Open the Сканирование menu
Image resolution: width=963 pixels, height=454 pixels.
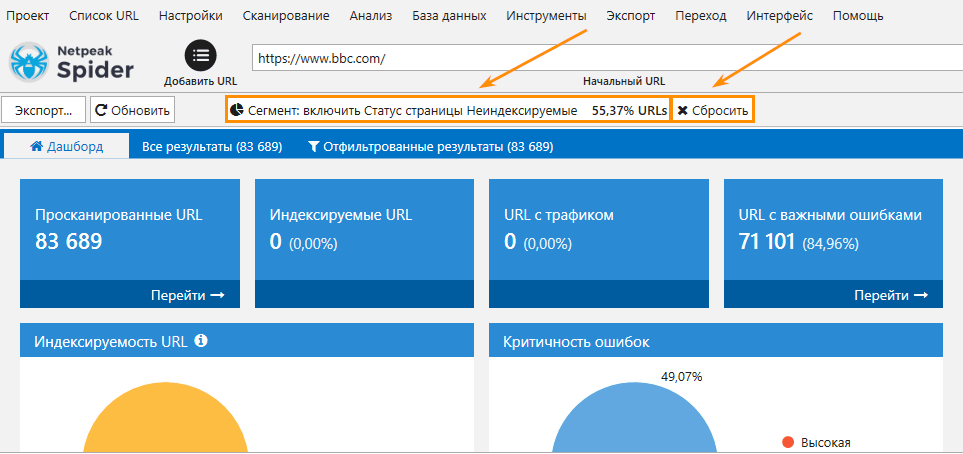click(286, 16)
